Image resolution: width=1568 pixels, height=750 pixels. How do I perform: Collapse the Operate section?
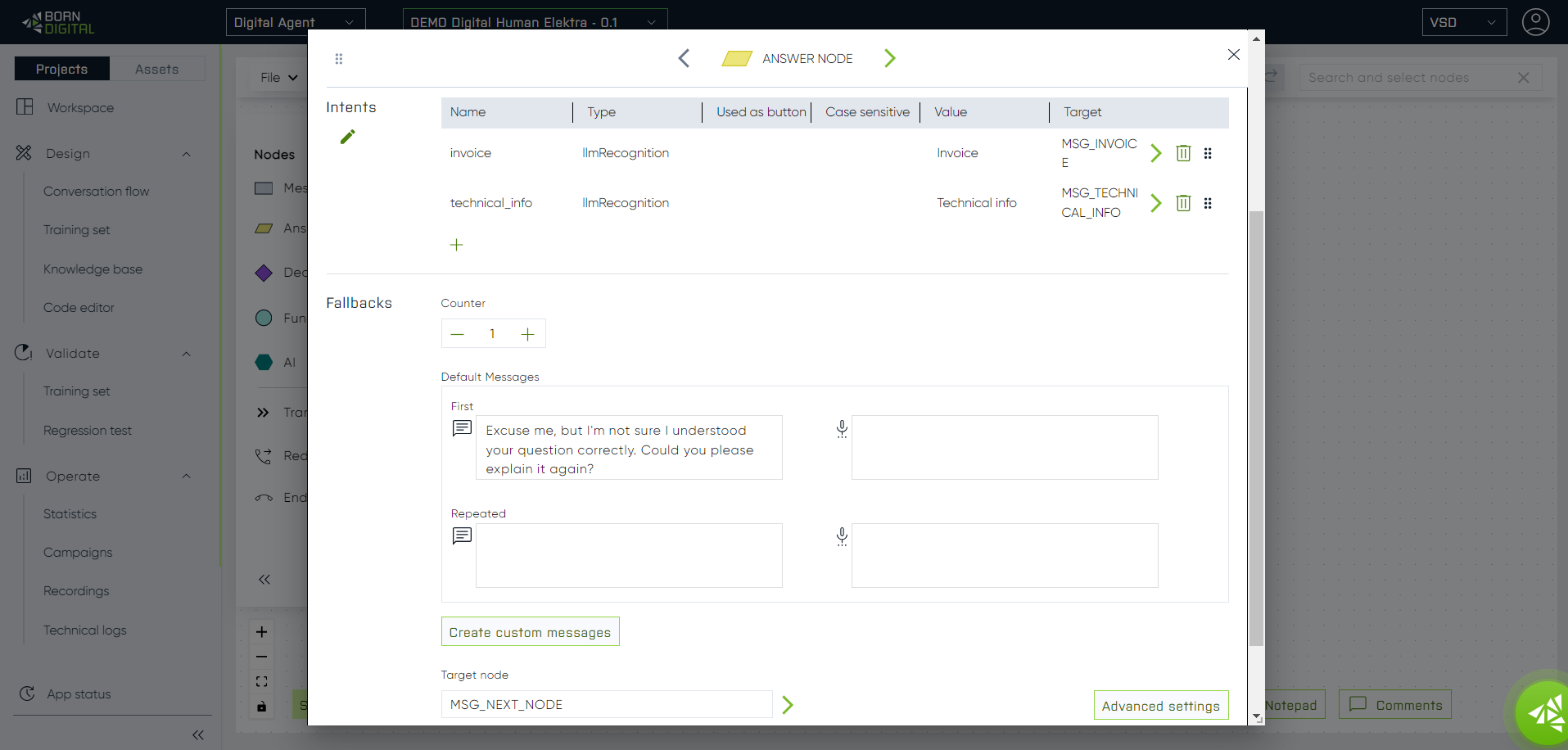click(x=186, y=477)
